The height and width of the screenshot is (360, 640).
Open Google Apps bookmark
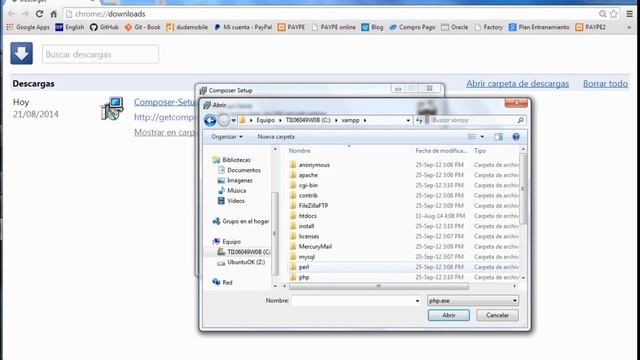(28, 27)
